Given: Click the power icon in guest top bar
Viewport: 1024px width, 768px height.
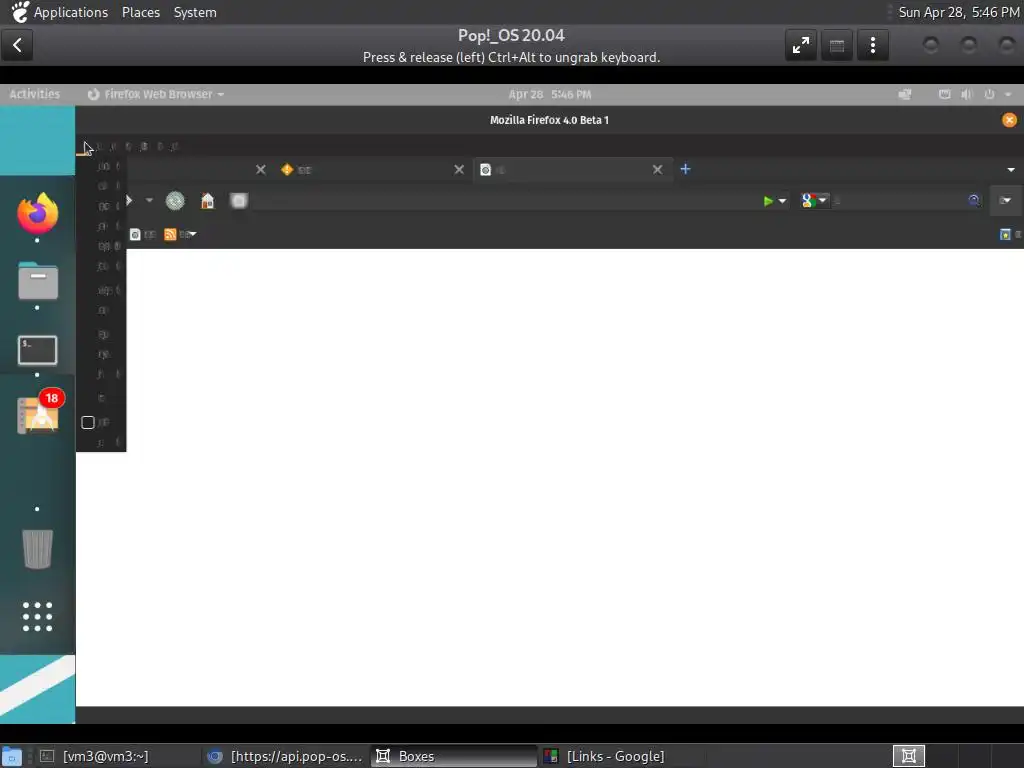Looking at the screenshot, I should pyautogui.click(x=989, y=94).
